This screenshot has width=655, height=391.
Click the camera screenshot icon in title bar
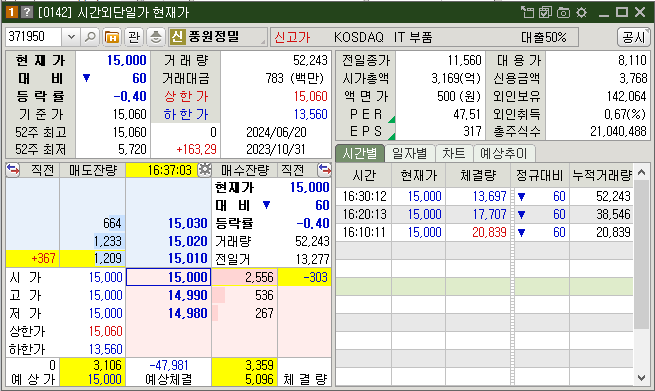coord(563,13)
